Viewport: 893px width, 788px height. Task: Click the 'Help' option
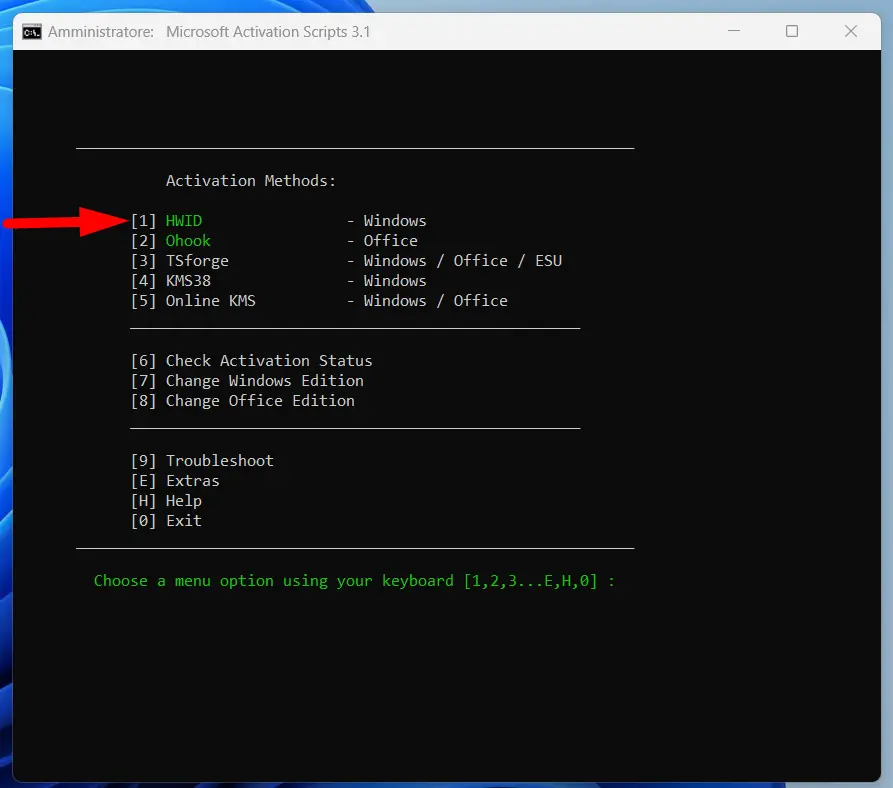[166, 501]
